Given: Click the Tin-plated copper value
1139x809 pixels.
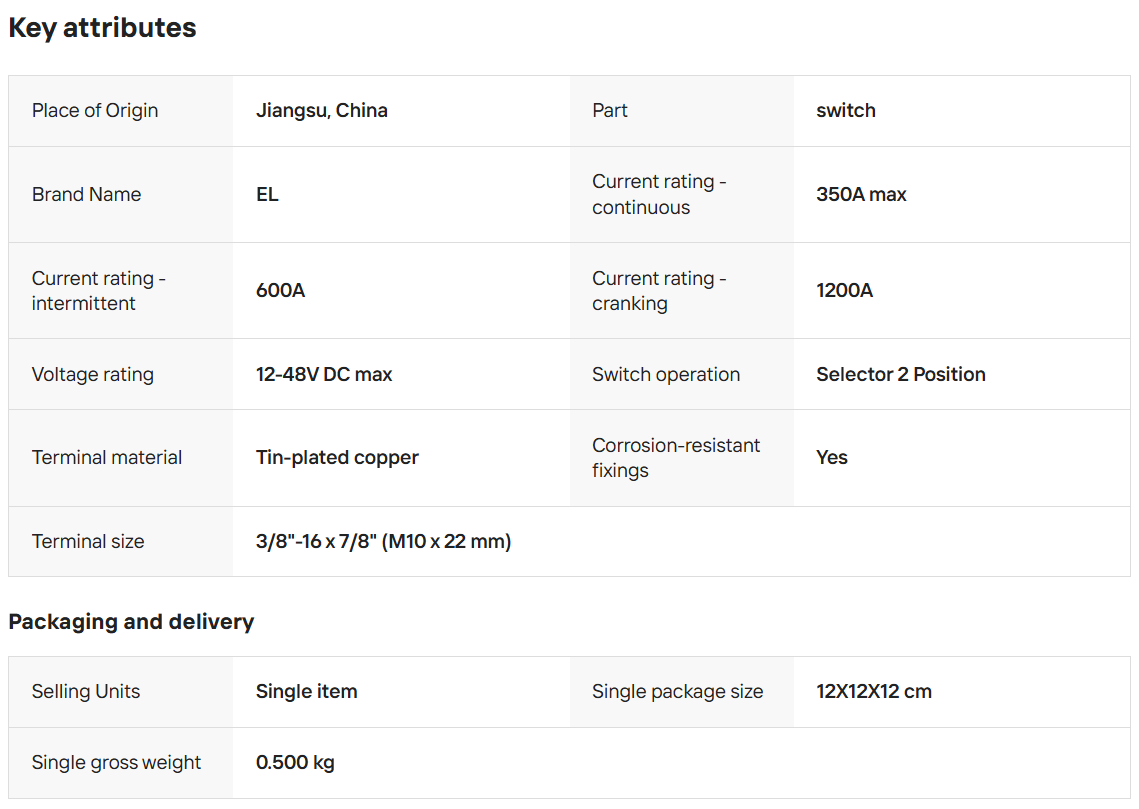Looking at the screenshot, I should (x=337, y=458).
